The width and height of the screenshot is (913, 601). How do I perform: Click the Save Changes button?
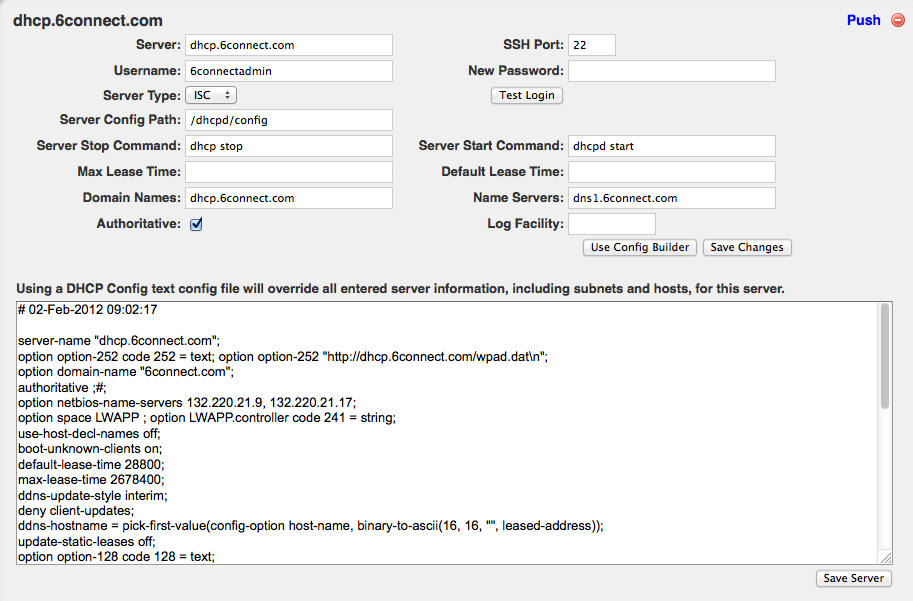tap(747, 248)
